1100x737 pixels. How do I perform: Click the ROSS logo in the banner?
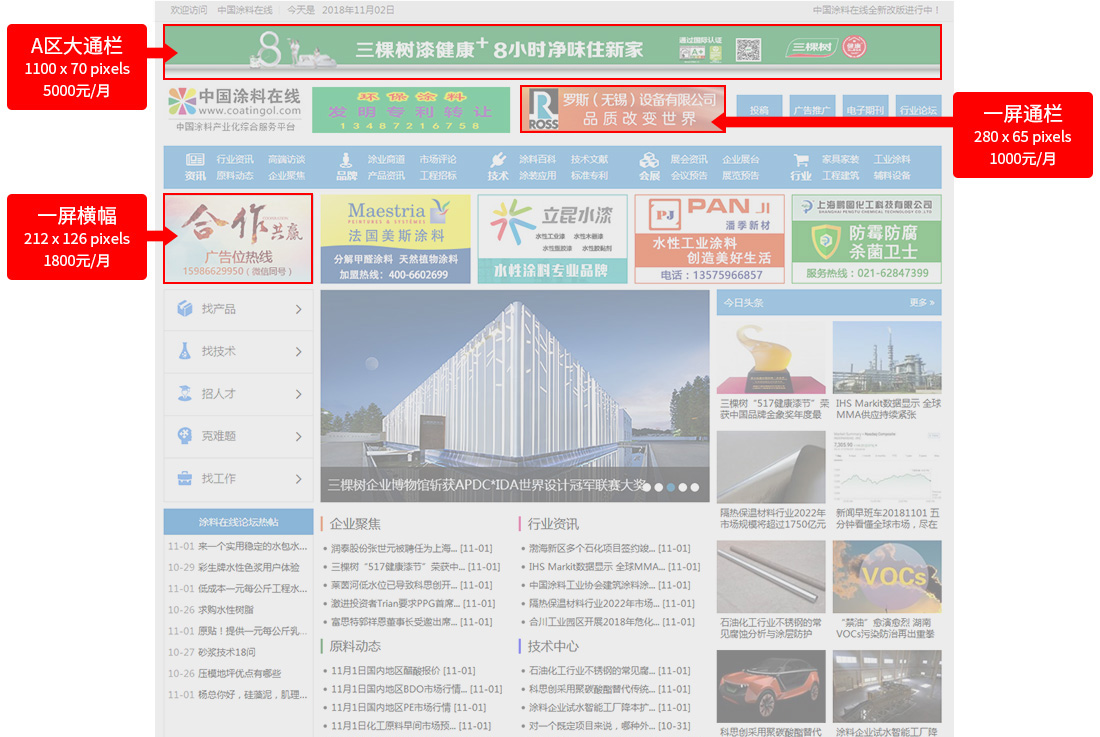543,110
